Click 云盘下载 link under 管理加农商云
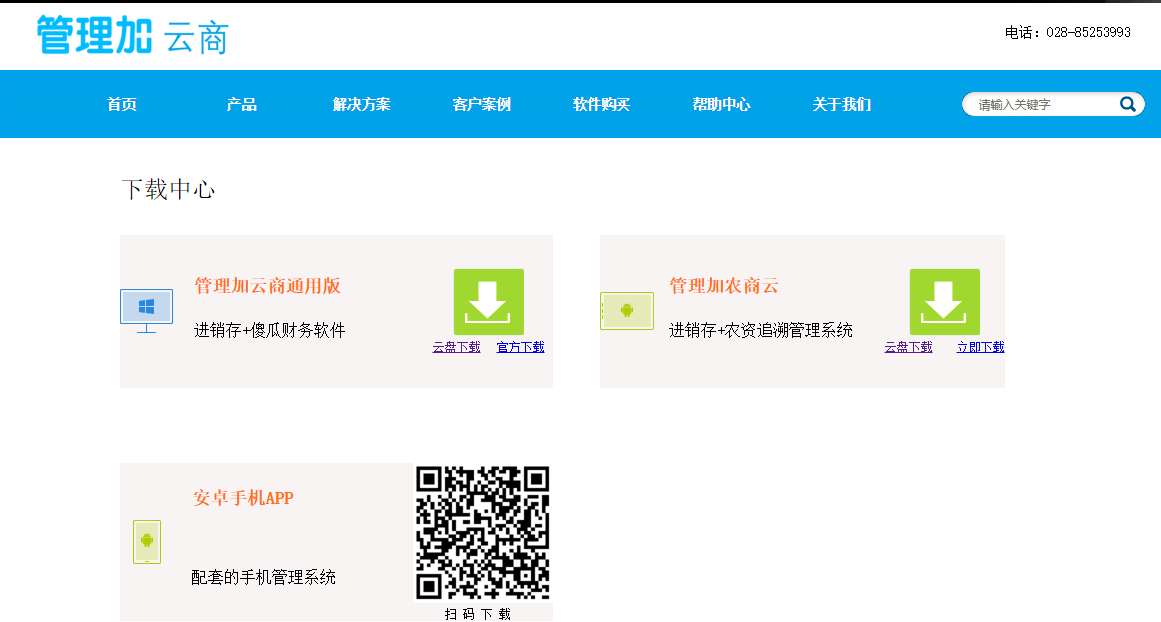1161x622 pixels. [909, 347]
